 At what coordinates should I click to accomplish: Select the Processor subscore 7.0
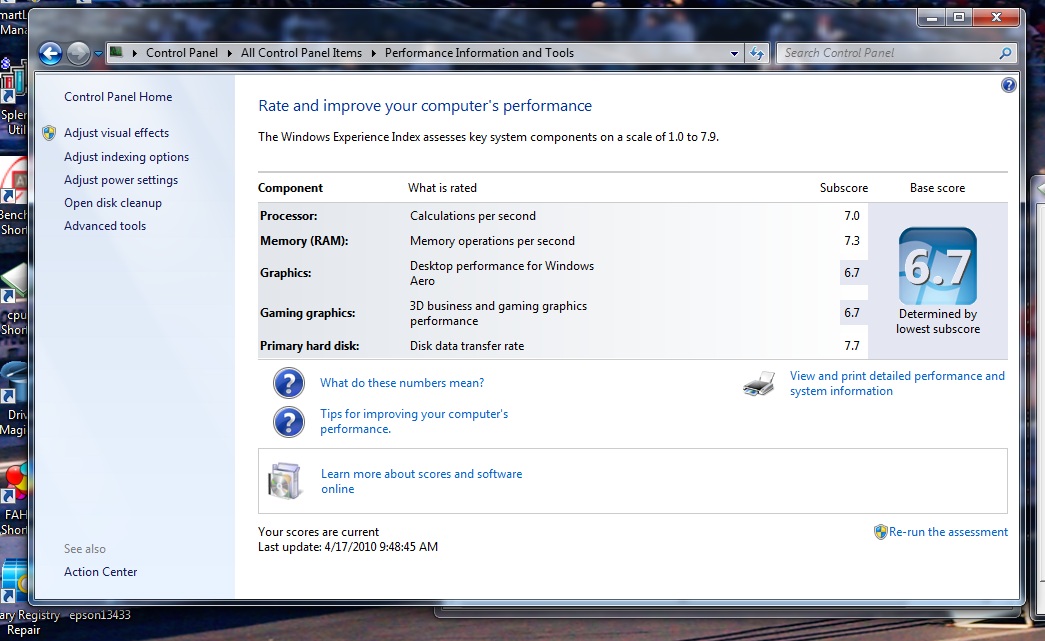point(852,216)
